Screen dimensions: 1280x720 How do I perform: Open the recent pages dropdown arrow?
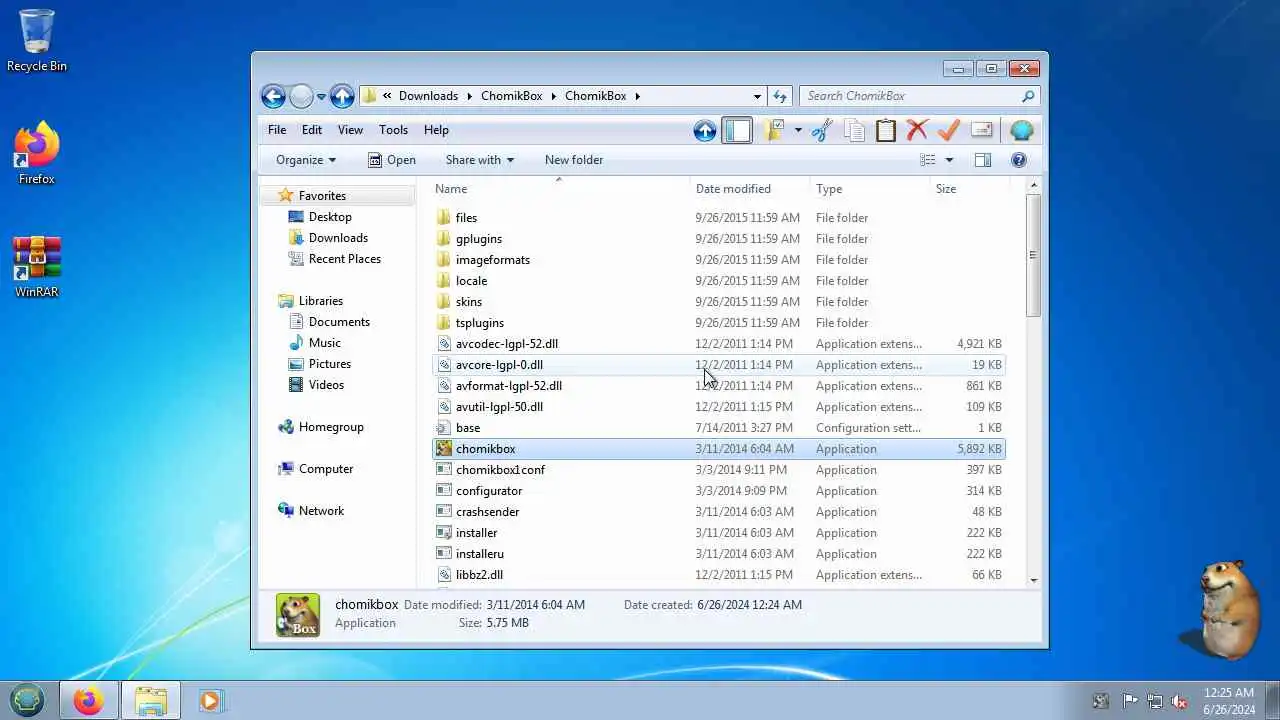pos(321,97)
